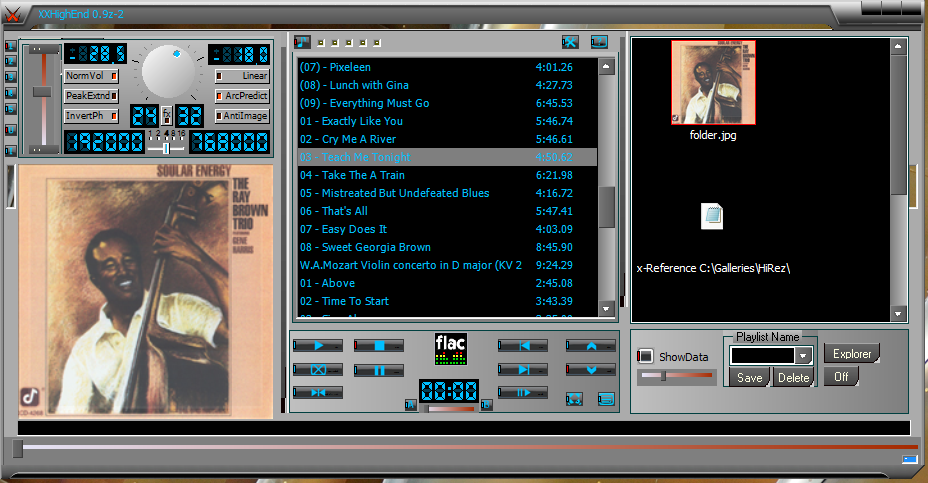Select preset button 5 in left sidebar
The height and width of the screenshot is (483, 928).
coord(10,109)
